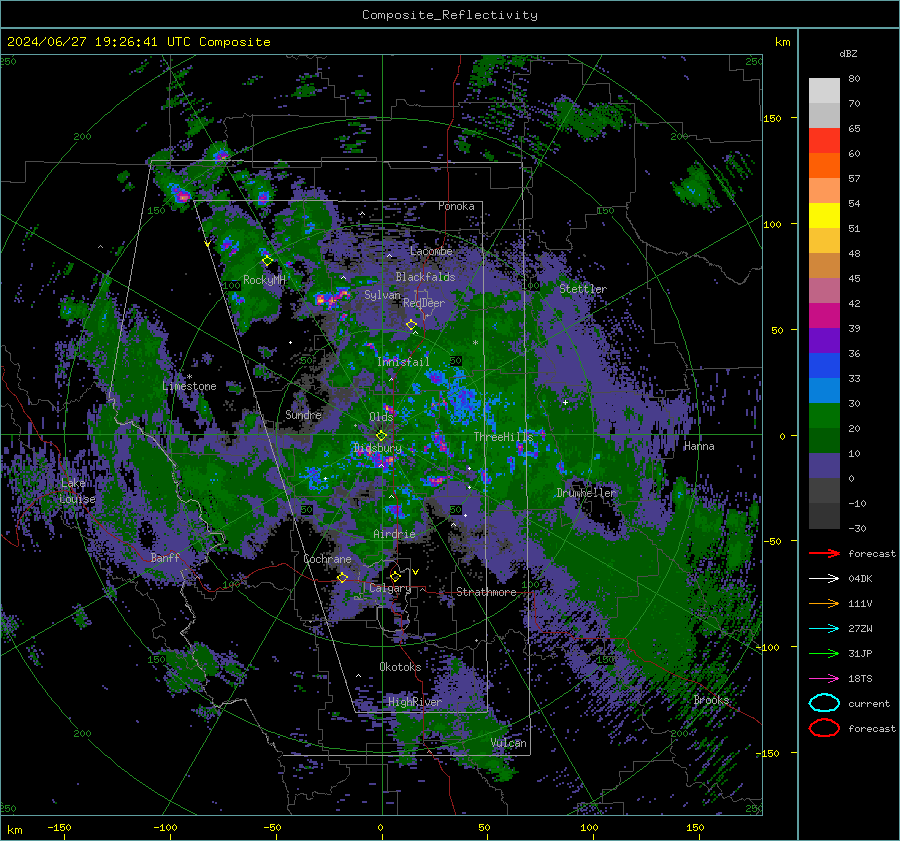Click yellow diamond marker above Calgary label
Image resolution: width=900 pixels, height=841 pixels.
coord(395,576)
